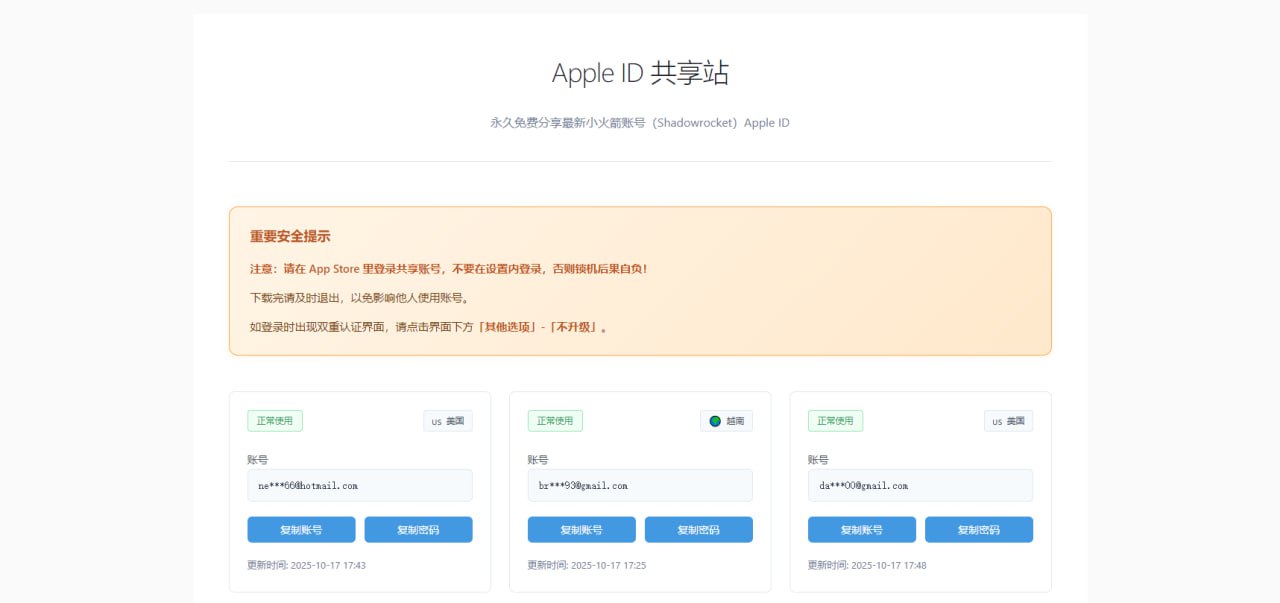This screenshot has width=1280, height=603.
Task: Select the br***93@gmail.com account field
Action: tap(639, 485)
